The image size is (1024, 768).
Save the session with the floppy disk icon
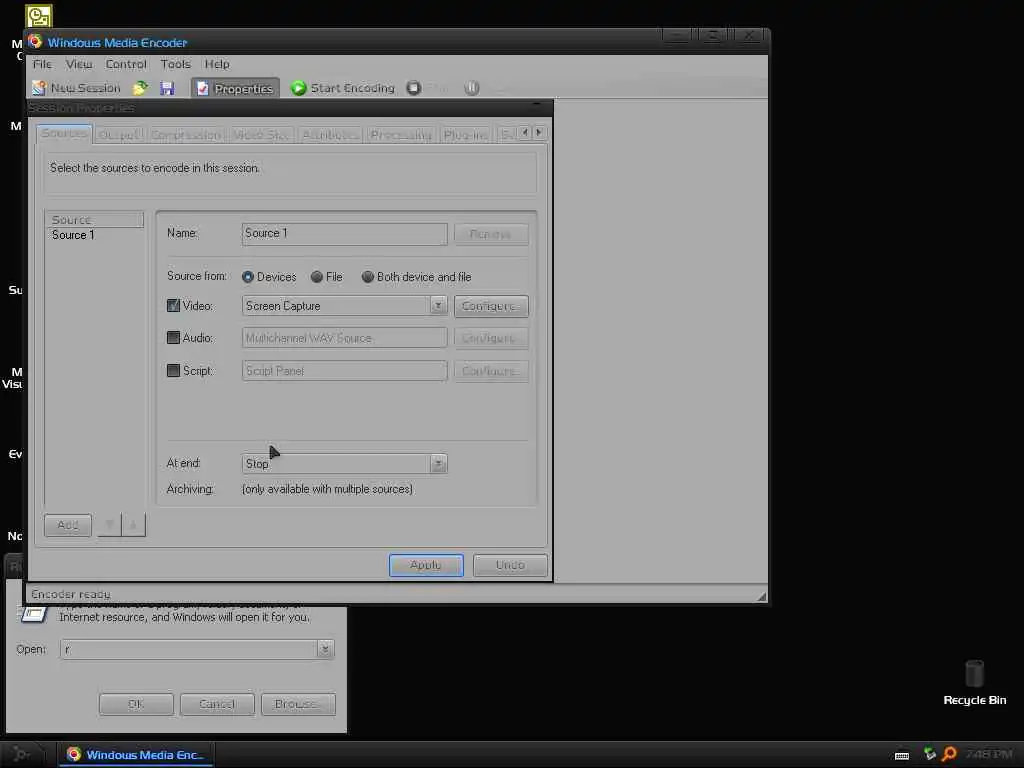click(x=167, y=88)
